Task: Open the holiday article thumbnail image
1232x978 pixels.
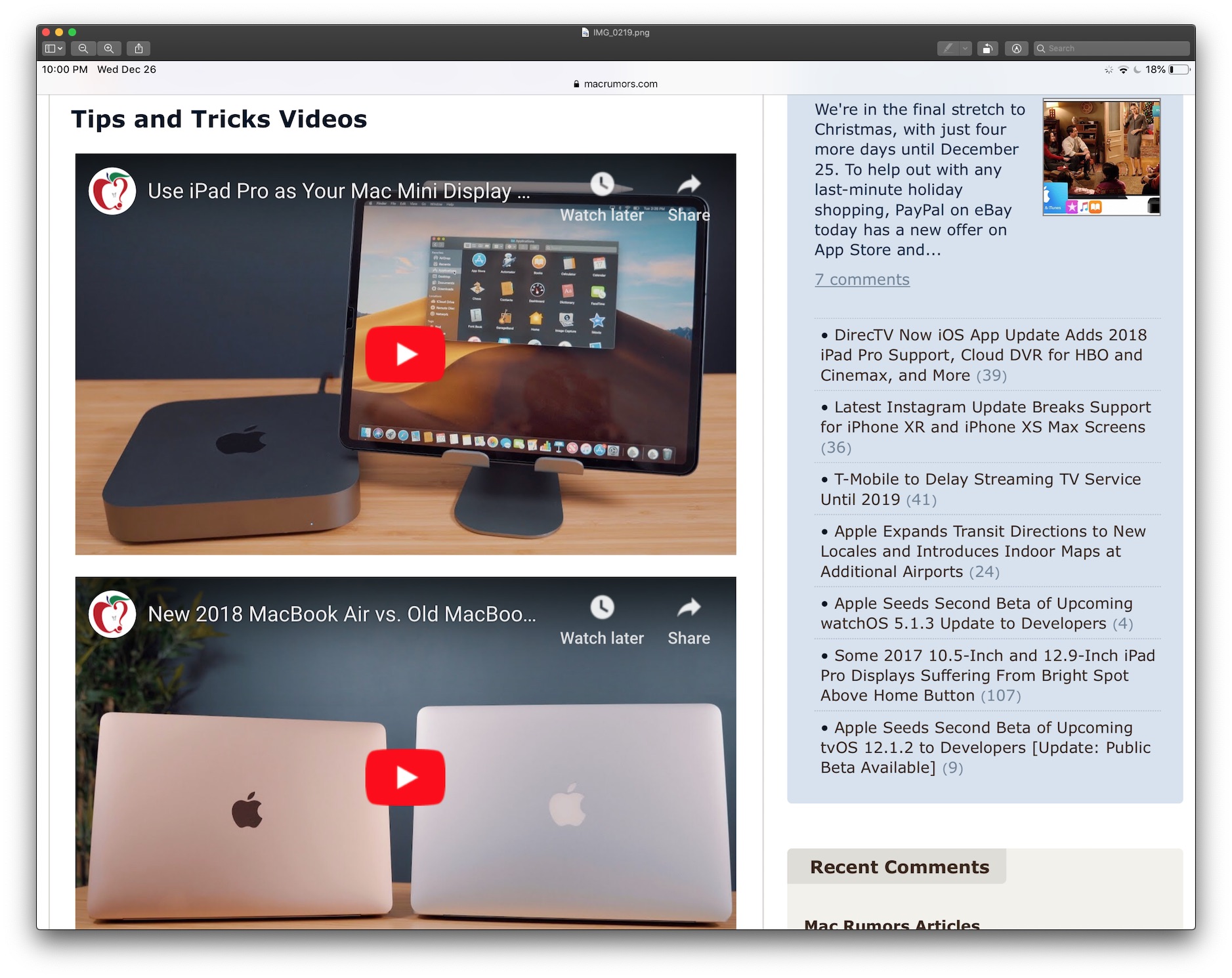Action: [1101, 157]
